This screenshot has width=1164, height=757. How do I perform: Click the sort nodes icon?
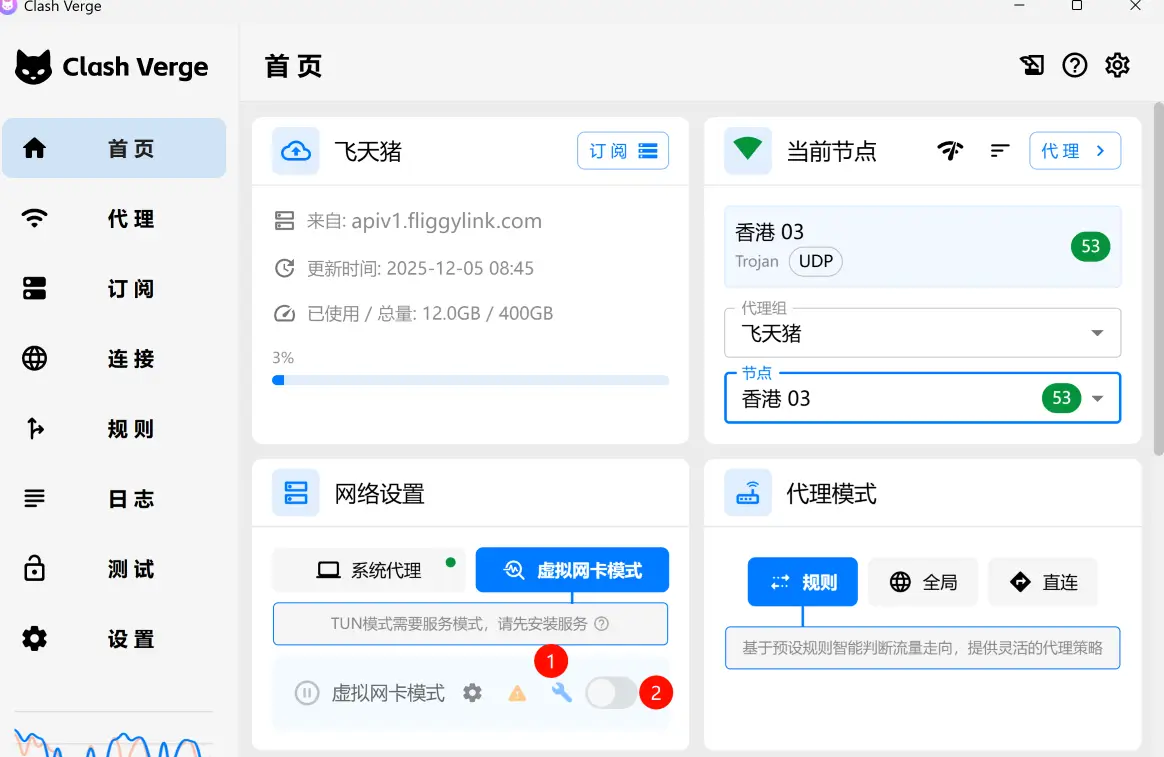pos(1000,151)
